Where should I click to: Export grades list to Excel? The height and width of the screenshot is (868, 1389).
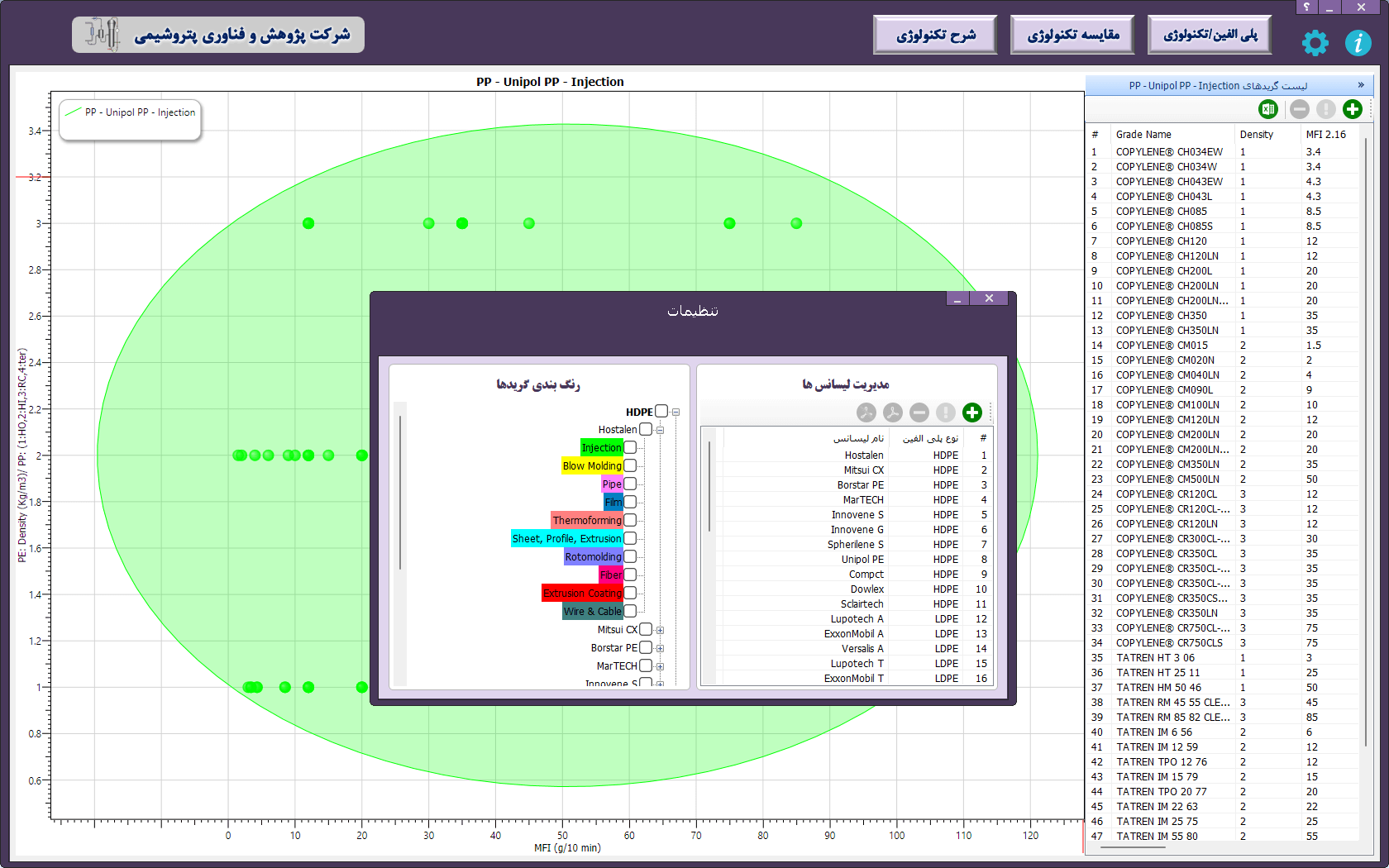coord(1268,109)
